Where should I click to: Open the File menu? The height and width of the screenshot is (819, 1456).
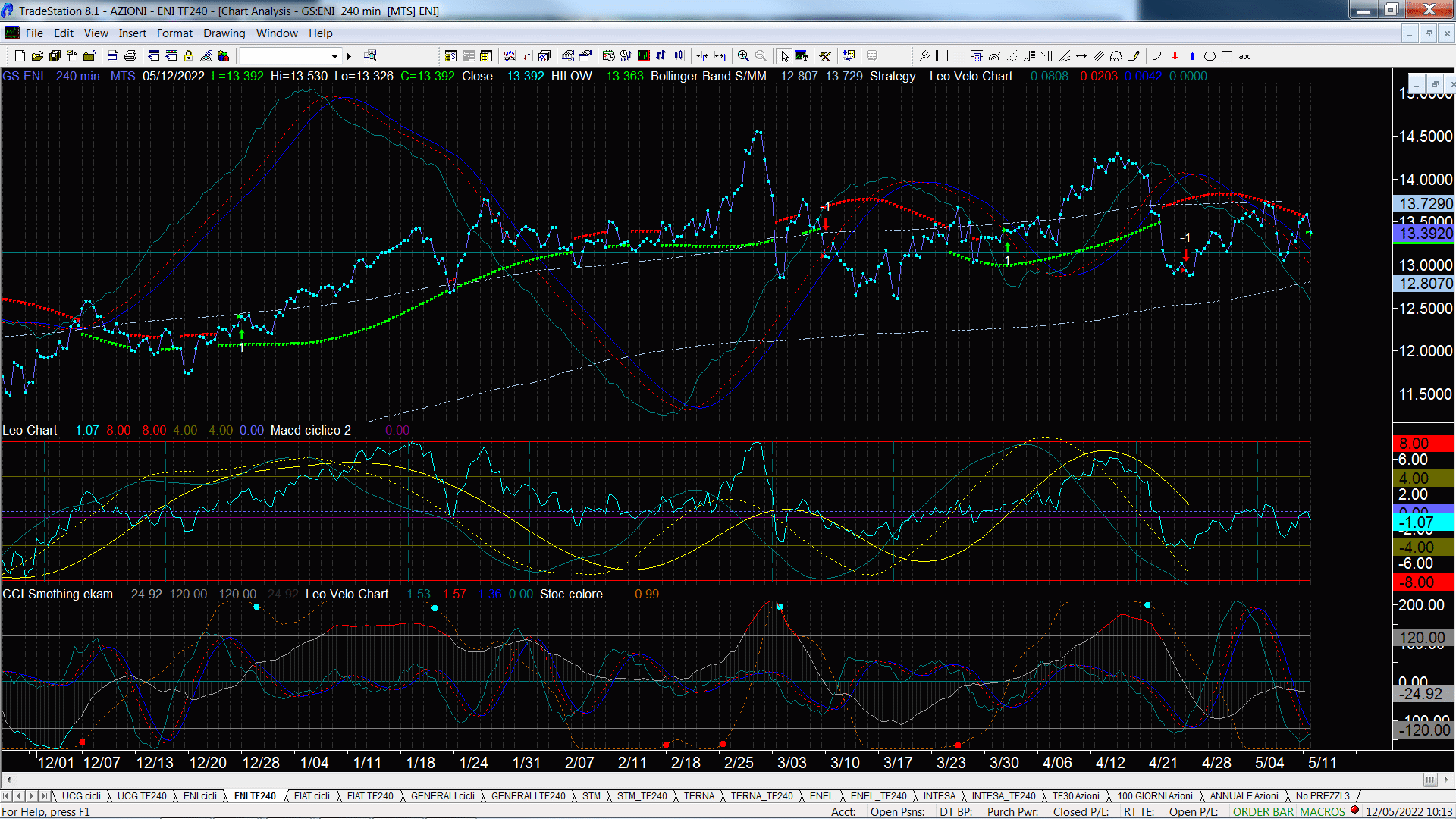click(x=34, y=33)
